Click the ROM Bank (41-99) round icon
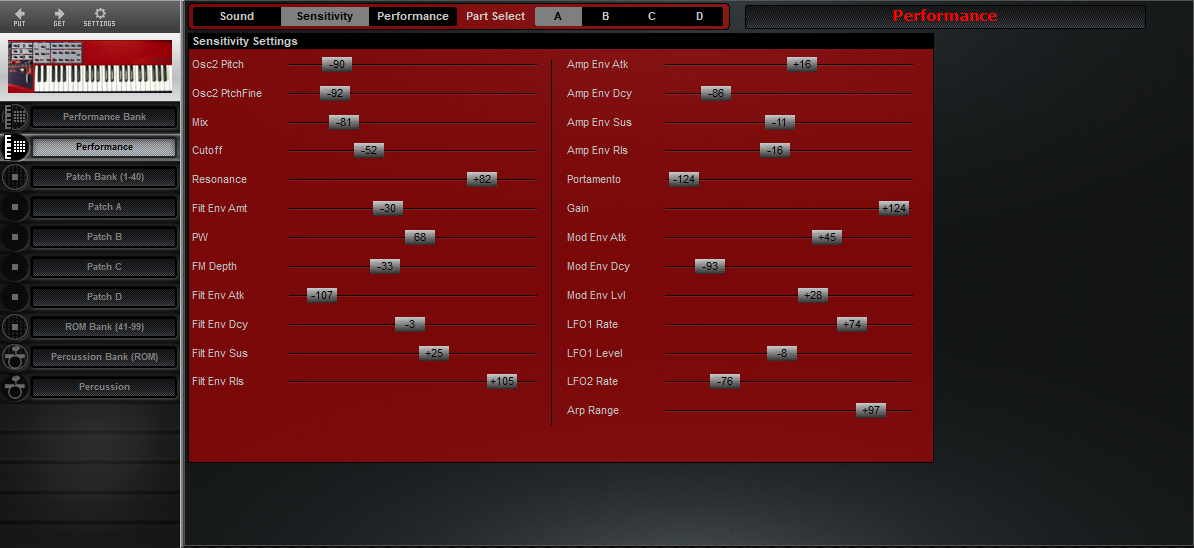Viewport: 1194px width, 548px height. tap(15, 327)
